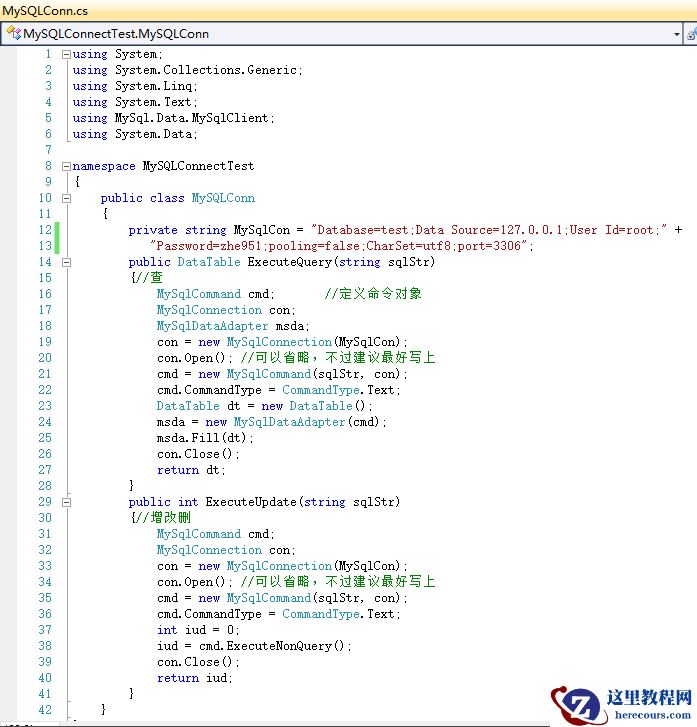Collapse the ExecuteUpdate method at line 29
Viewport: 697px width, 727px height.
[x=66, y=502]
